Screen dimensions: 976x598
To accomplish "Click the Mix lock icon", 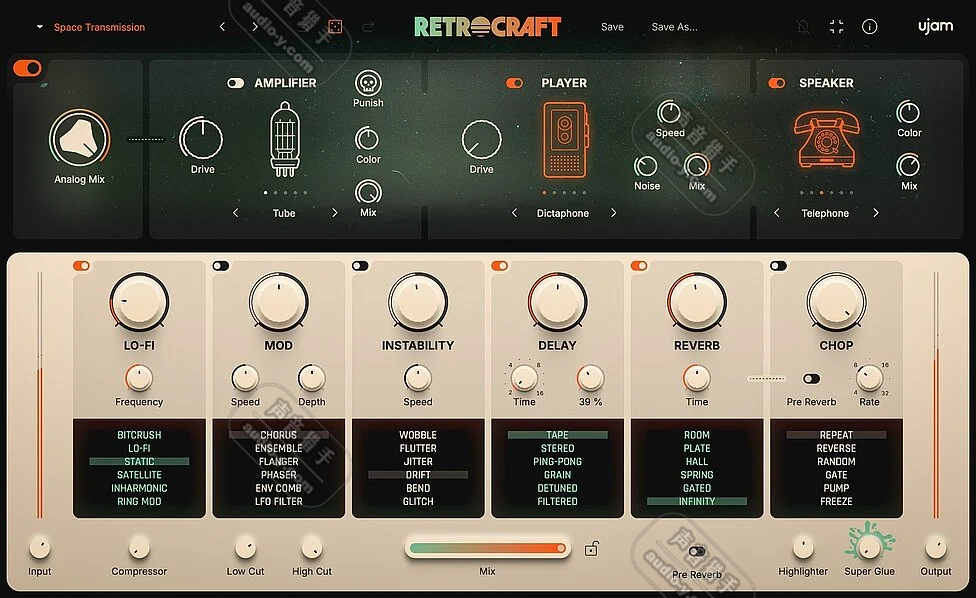I will [x=591, y=548].
